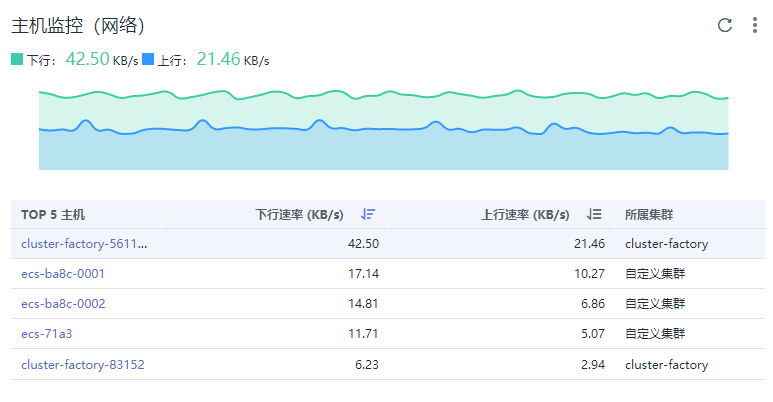This screenshot has width=773, height=402.
Task: Sort by 上行速率 using sort icon
Action: point(594,214)
